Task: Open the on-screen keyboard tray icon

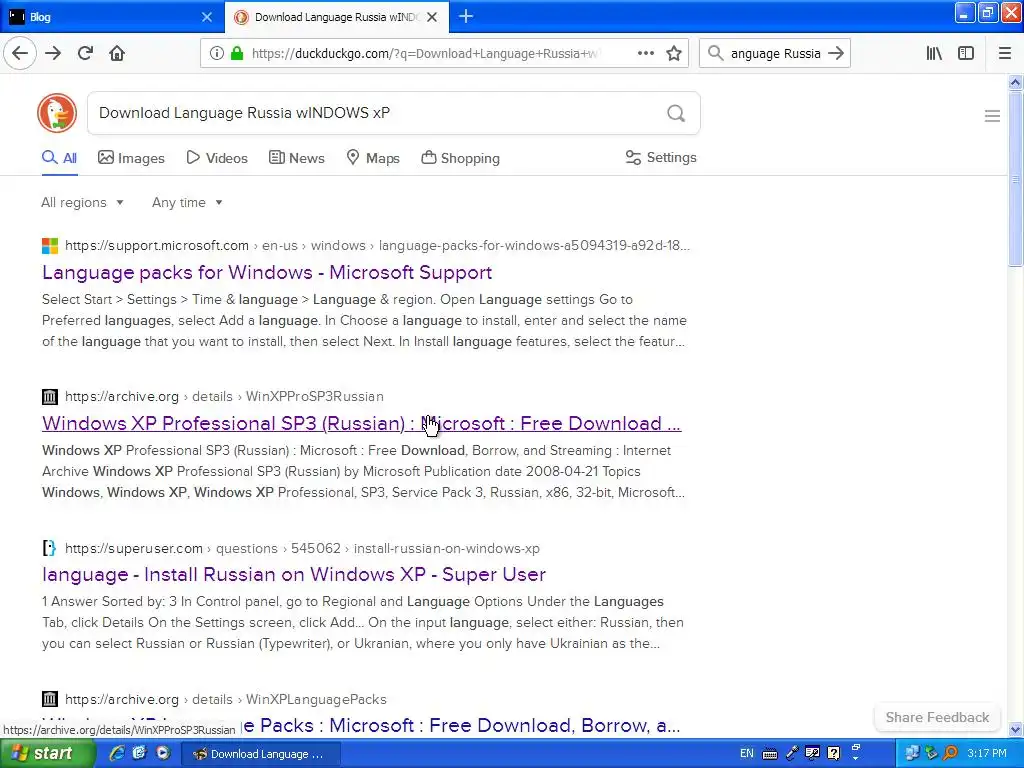Action: [x=770, y=754]
